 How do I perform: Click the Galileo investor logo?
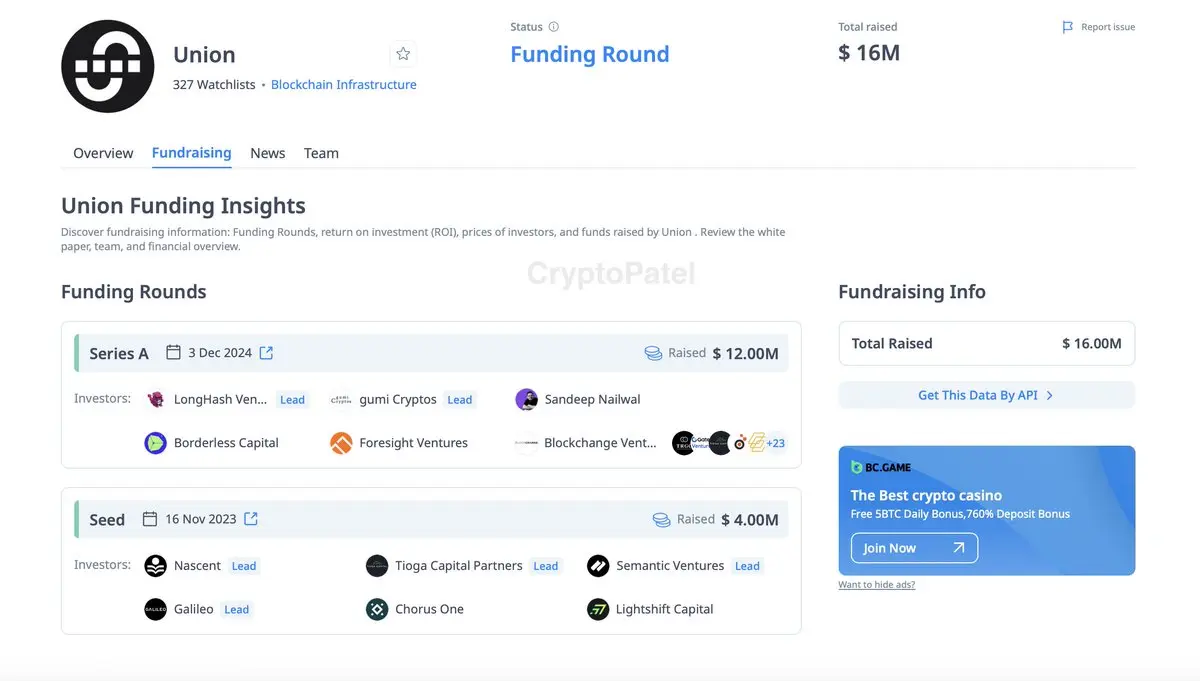pos(155,609)
